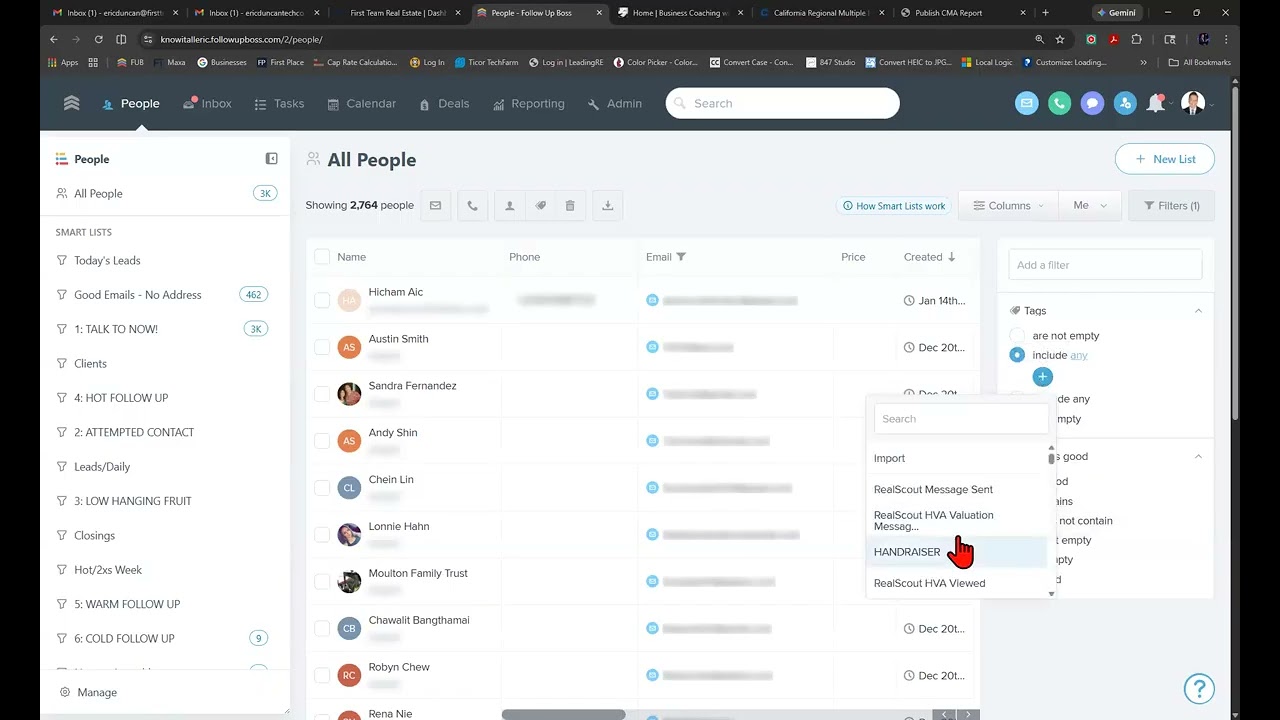The image size is (1280, 720).
Task: Click the bulk call icon above table
Action: pos(472,206)
